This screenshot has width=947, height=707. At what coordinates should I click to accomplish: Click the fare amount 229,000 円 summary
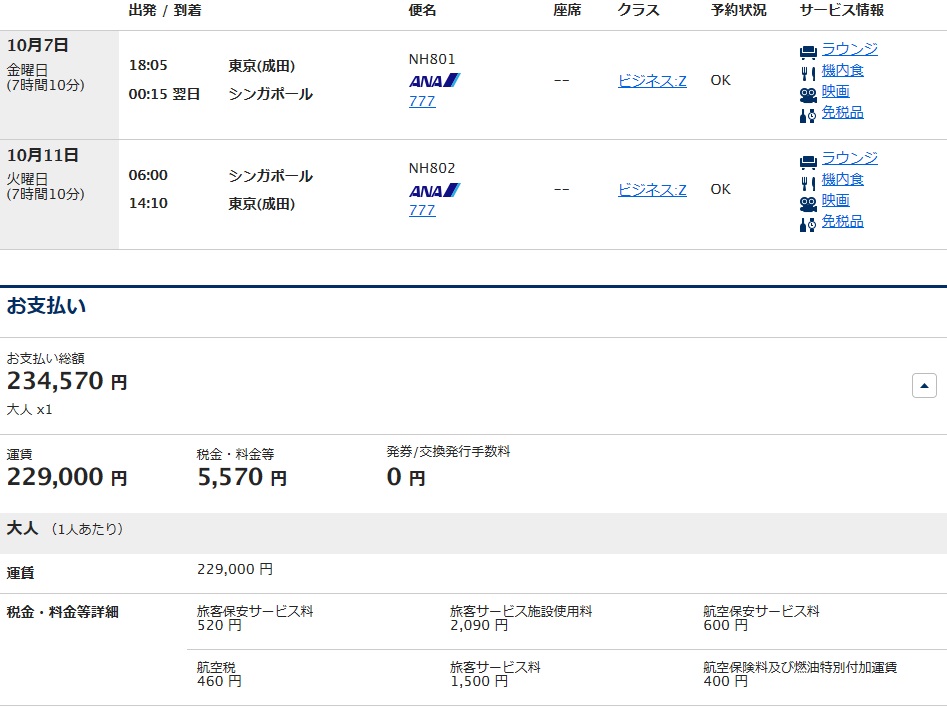67,477
